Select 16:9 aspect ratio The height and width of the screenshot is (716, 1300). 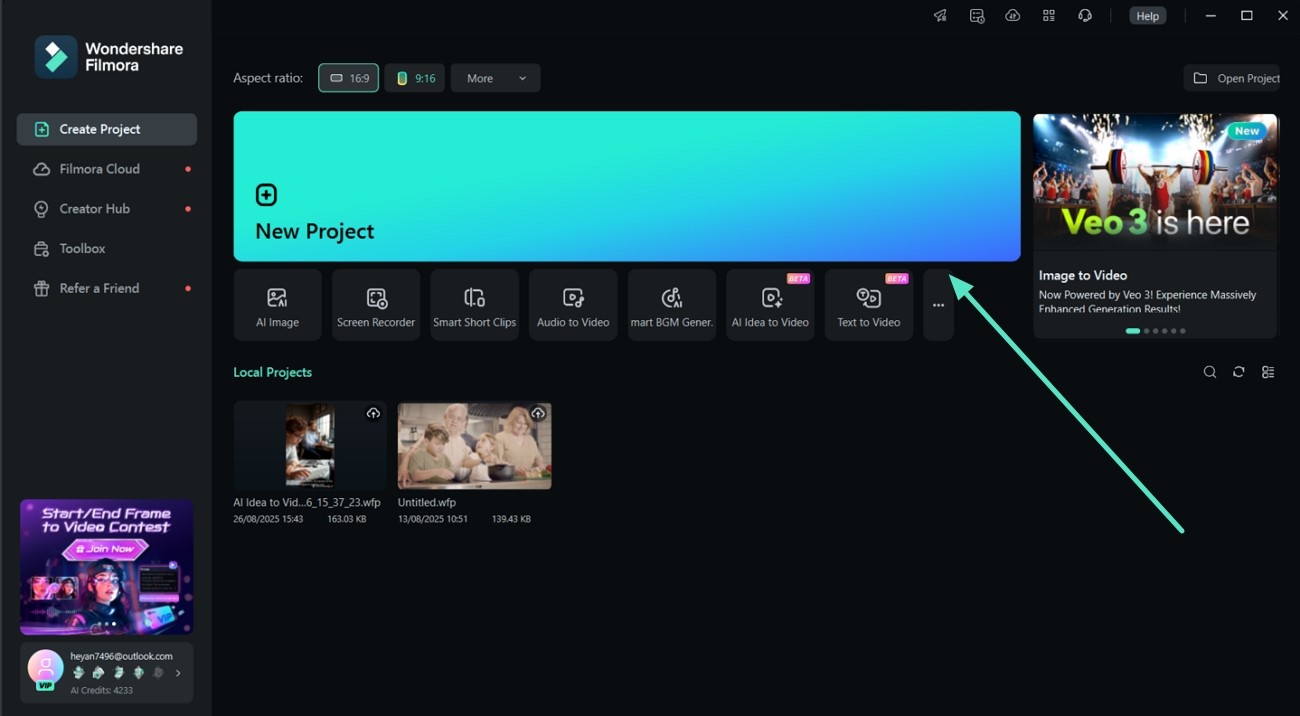coord(349,78)
